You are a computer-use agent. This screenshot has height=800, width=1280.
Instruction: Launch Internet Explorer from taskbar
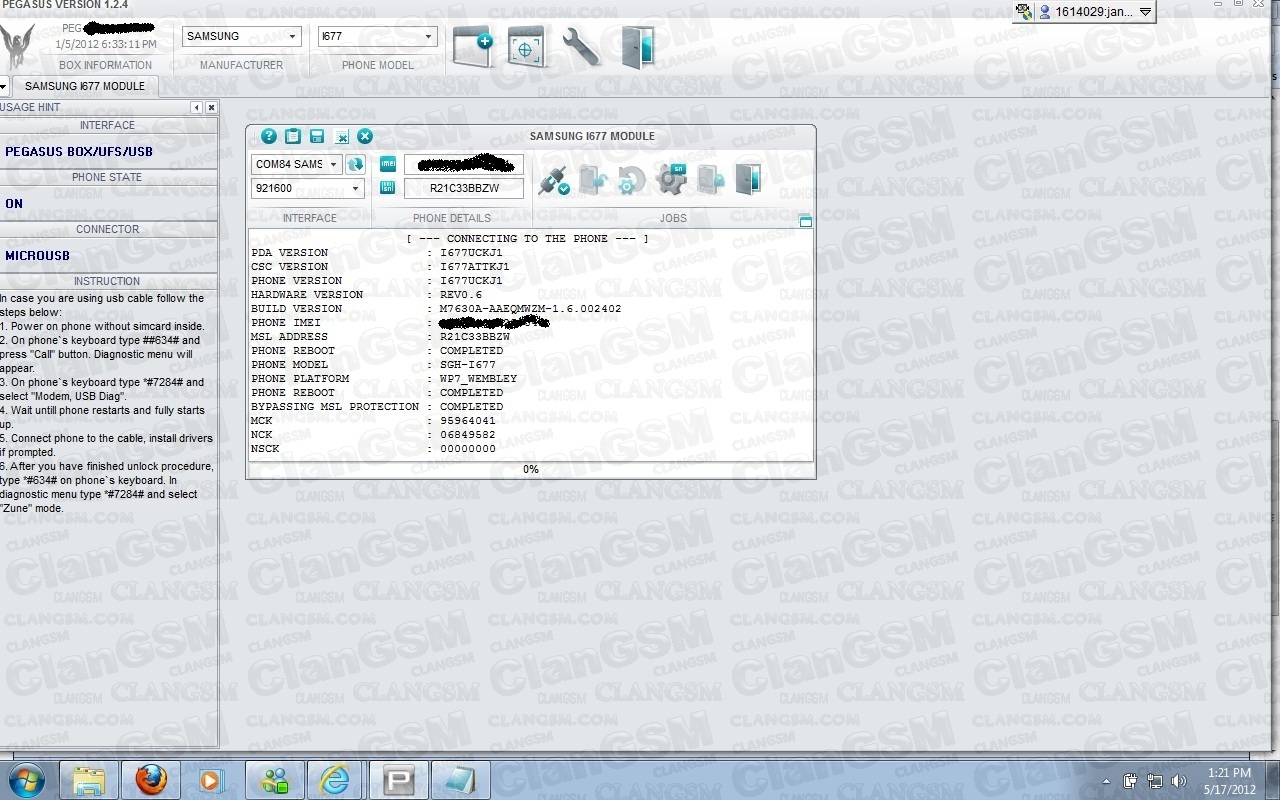point(335,780)
